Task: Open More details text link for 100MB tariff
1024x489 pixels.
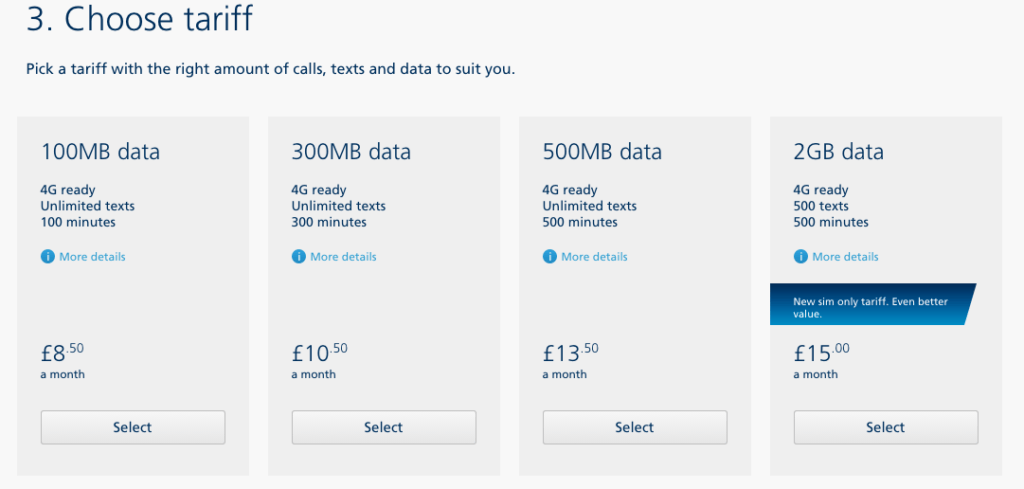Action: 92,257
